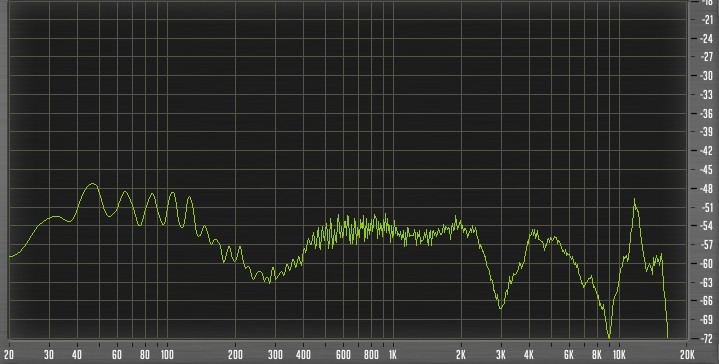Screen dimensions: 719x364
Task: Click the sharp spectrum peak above 10K
Action: [635, 200]
